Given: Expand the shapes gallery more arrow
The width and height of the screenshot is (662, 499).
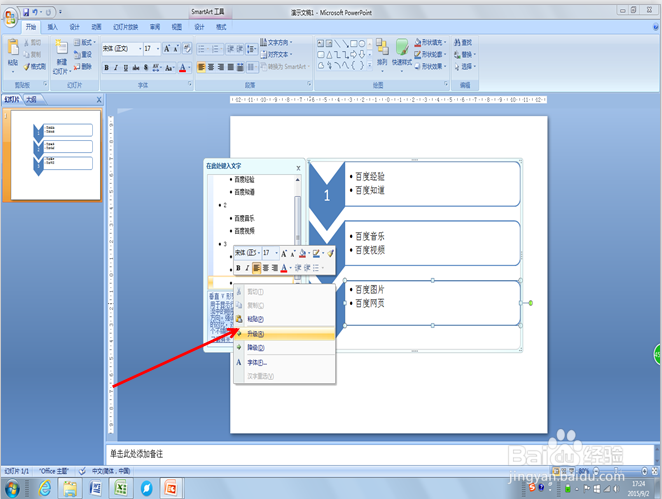Looking at the screenshot, I should coord(370,65).
